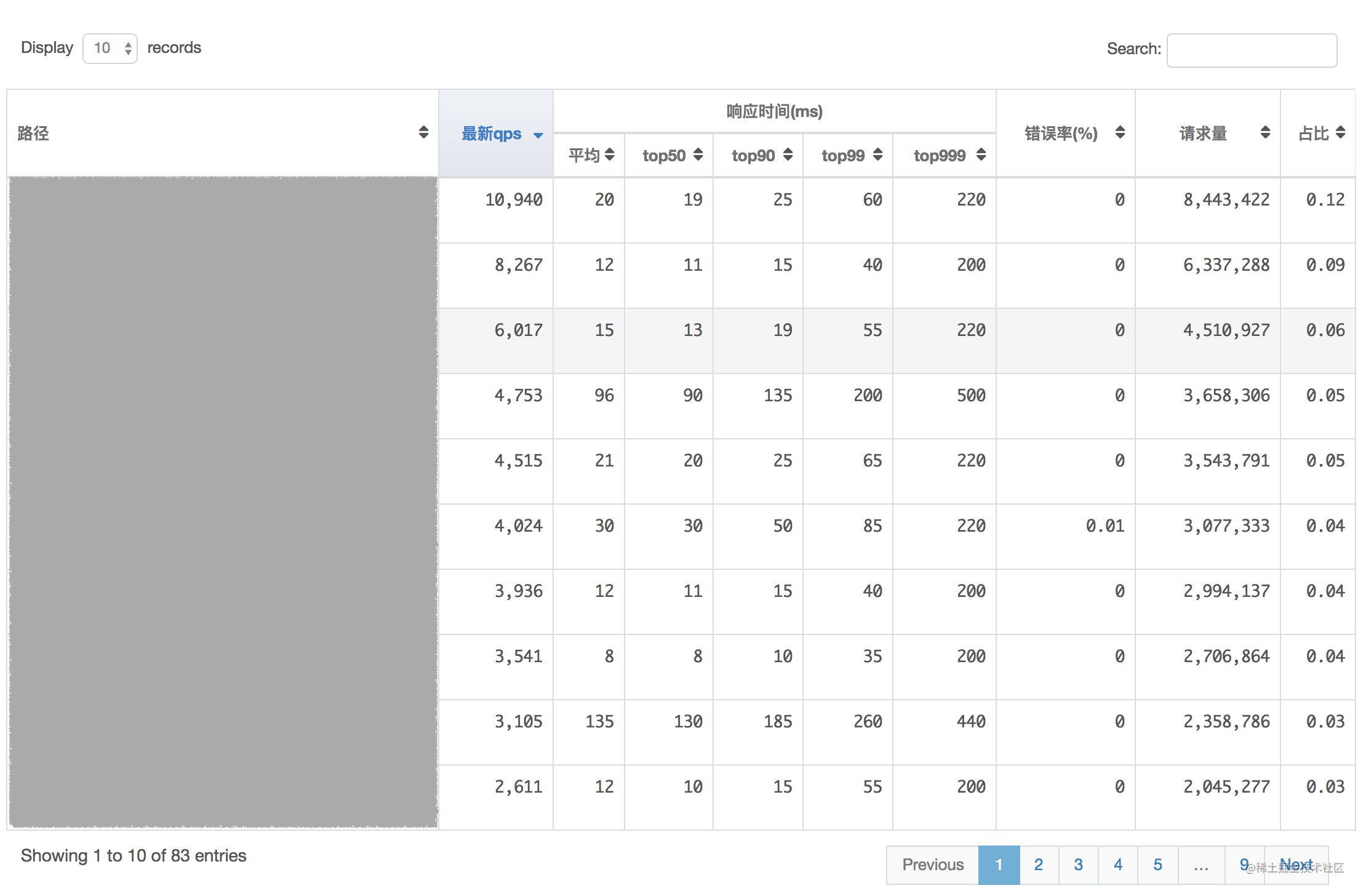Click sort arrows on 占比 column

[x=1340, y=132]
